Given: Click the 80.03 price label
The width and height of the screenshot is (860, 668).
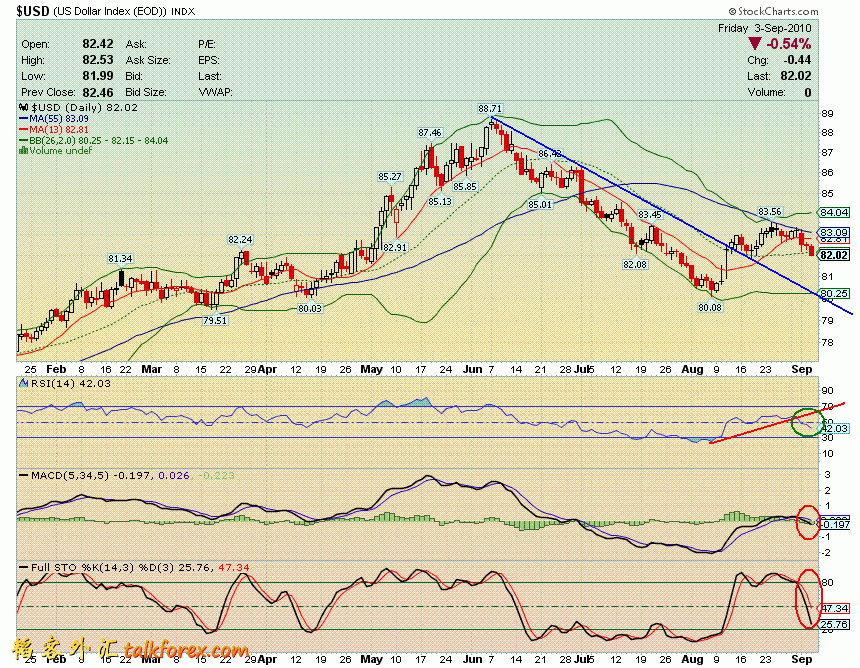Looking at the screenshot, I should coord(310,308).
